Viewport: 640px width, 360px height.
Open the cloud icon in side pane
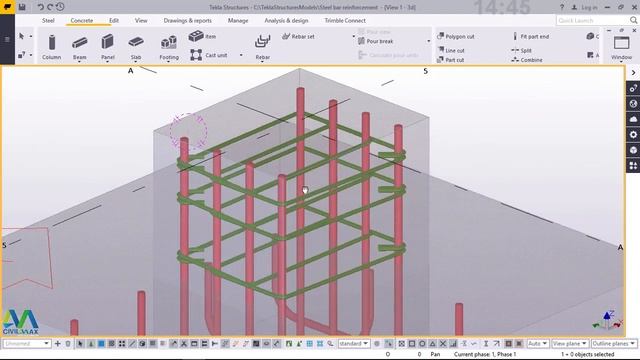(x=633, y=119)
